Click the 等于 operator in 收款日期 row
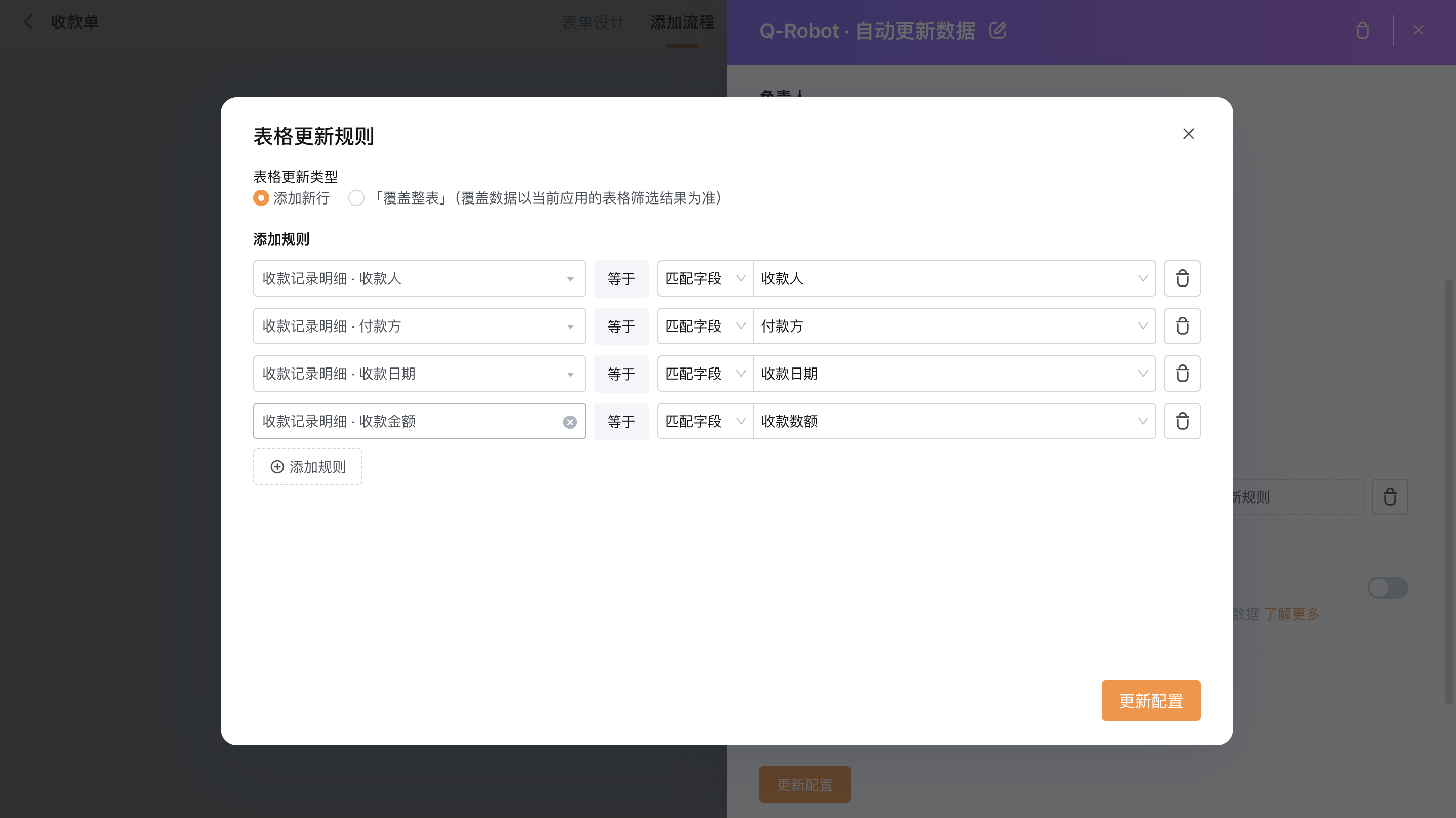Screen dimensions: 1456x818 pyautogui.click(x=621, y=373)
